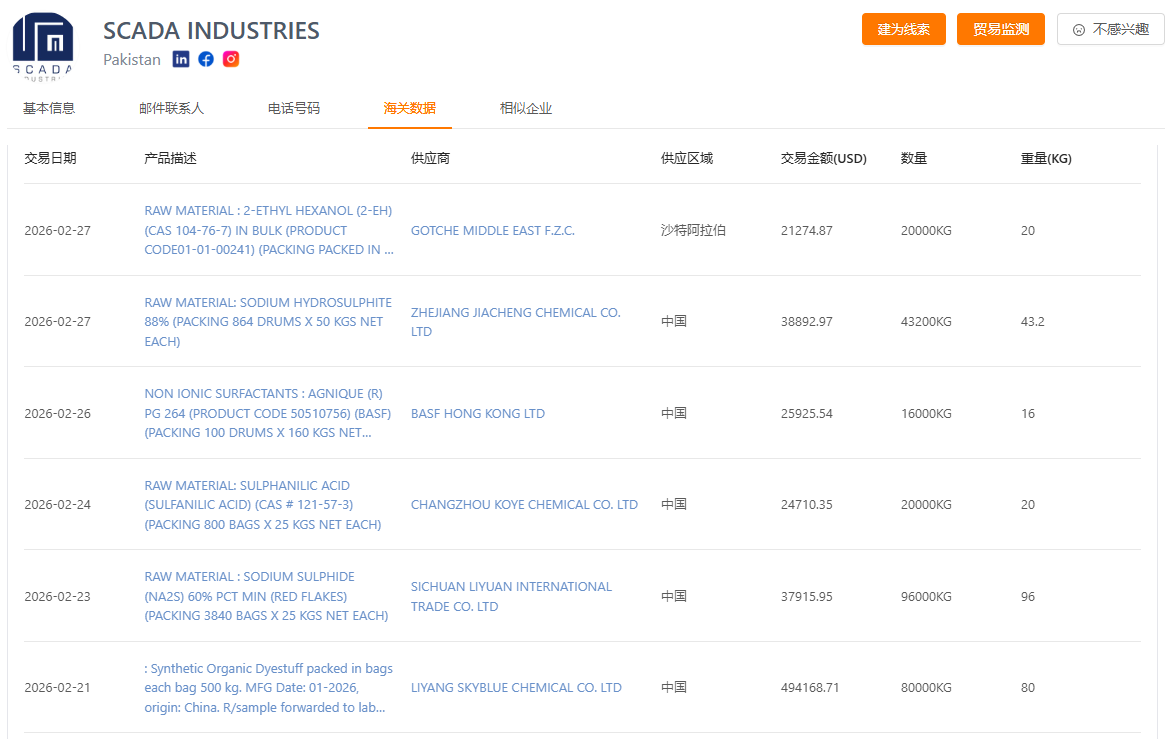Open the Sodium Sulphide product description
This screenshot has width=1176, height=739.
point(266,596)
